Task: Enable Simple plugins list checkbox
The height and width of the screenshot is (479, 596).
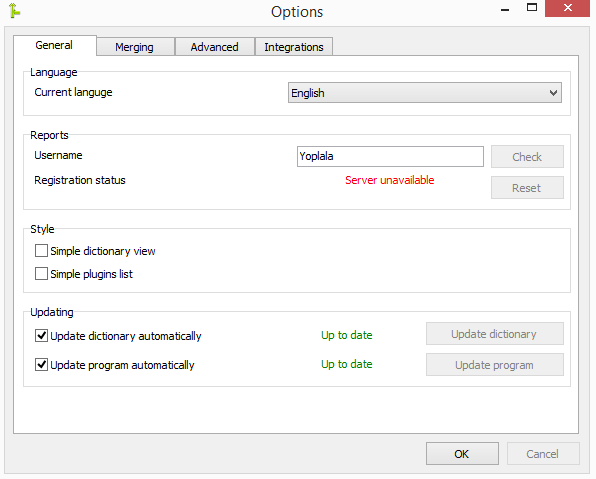Action: tap(41, 274)
